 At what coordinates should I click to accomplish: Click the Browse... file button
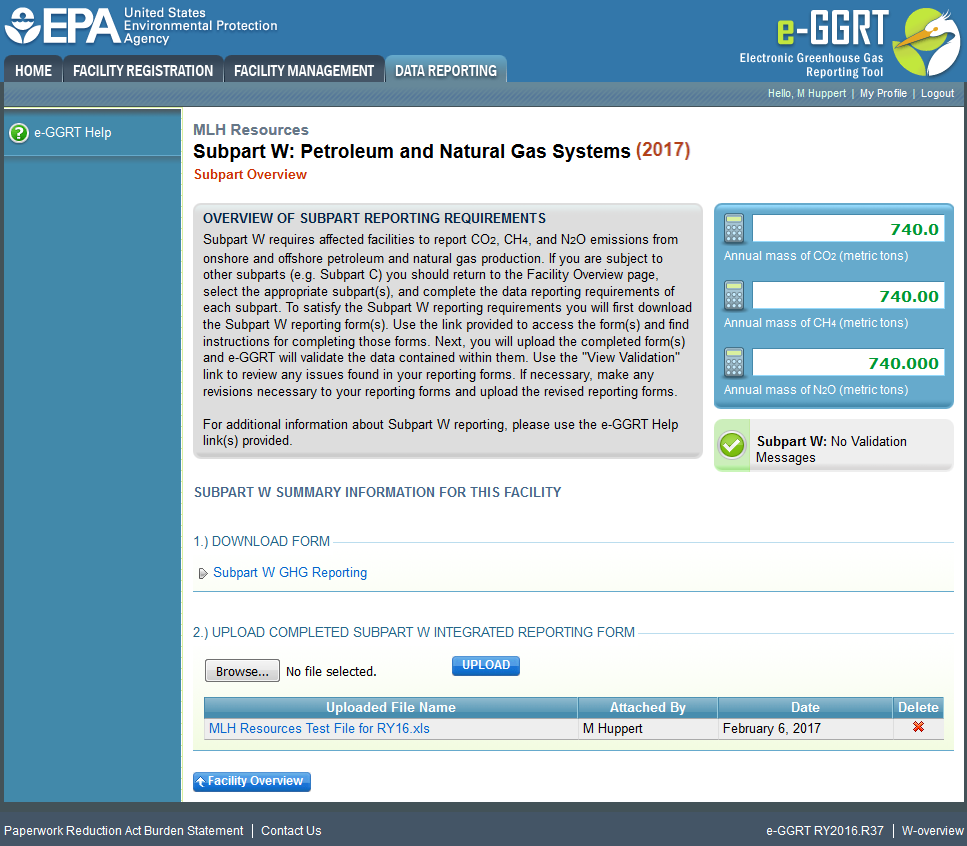click(242, 671)
